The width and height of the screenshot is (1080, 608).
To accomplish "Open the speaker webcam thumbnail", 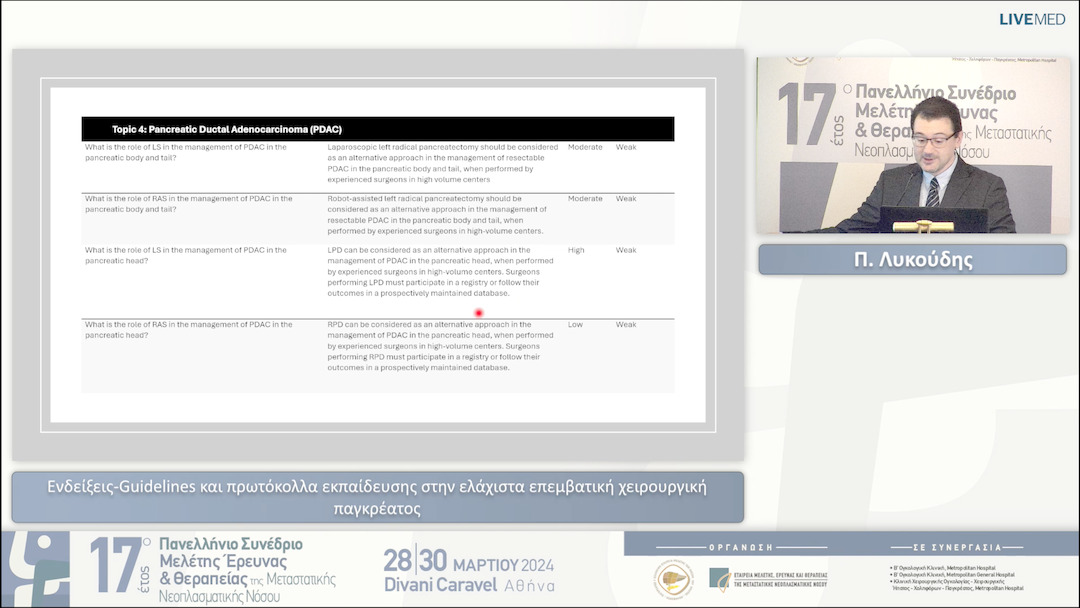I will point(913,147).
